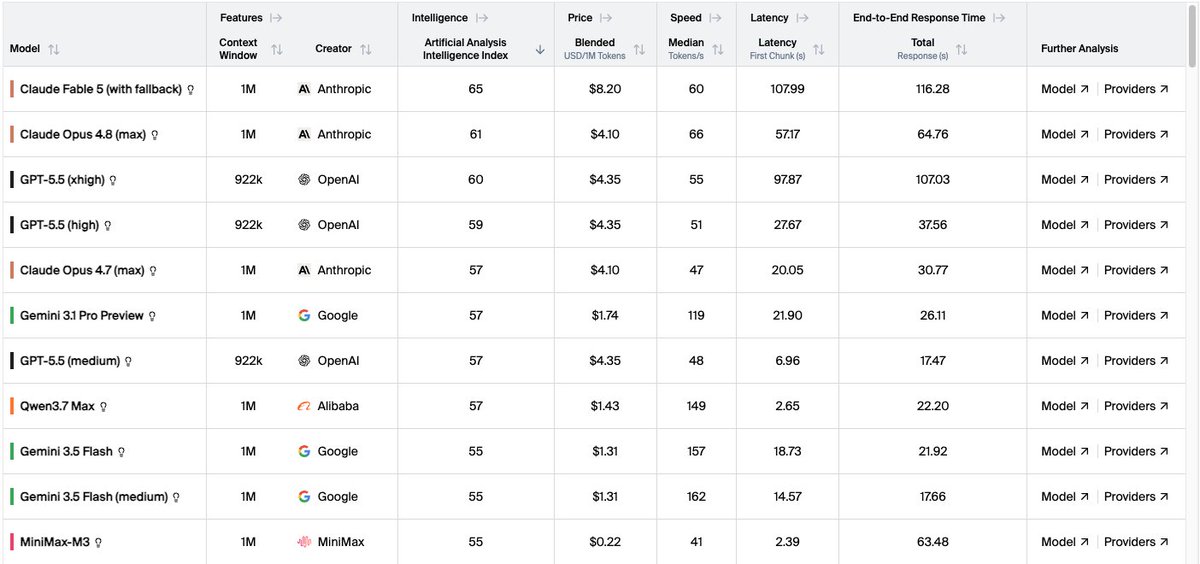
Task: Sort by Median Tokens/s arrows
Action: click(719, 49)
